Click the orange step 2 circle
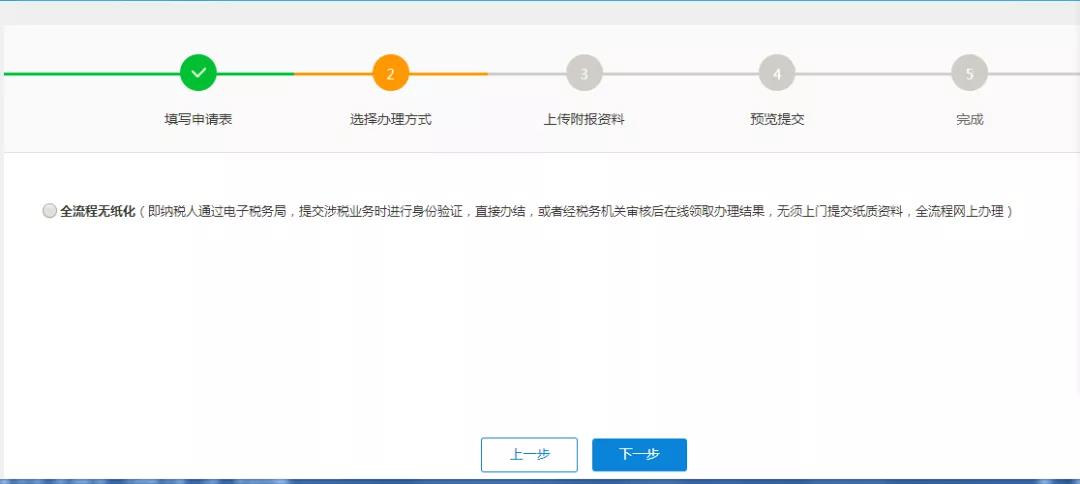Viewport: 1080px width, 484px height. pyautogui.click(x=391, y=73)
